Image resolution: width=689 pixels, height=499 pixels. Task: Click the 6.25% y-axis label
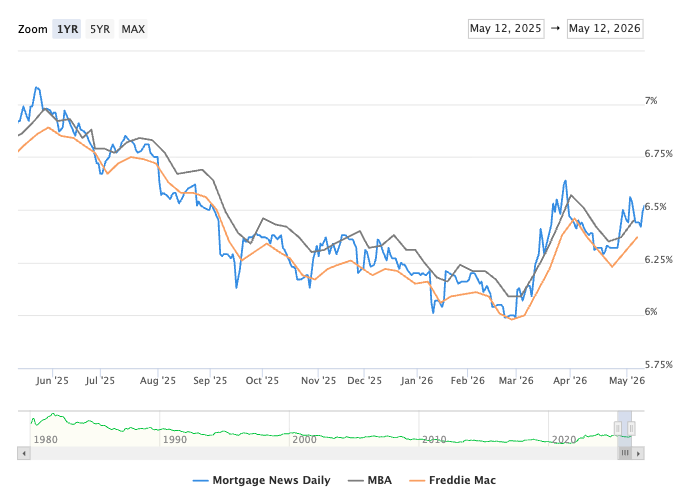point(659,259)
